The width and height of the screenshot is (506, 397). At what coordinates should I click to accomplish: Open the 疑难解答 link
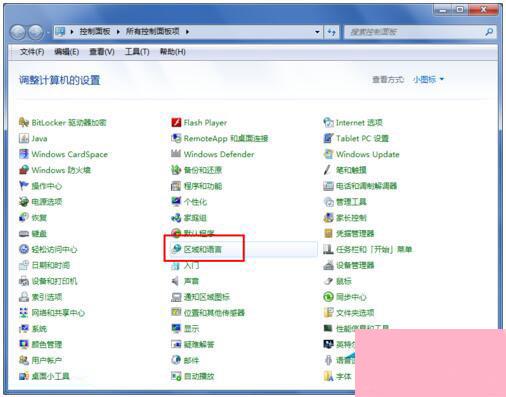pos(199,344)
